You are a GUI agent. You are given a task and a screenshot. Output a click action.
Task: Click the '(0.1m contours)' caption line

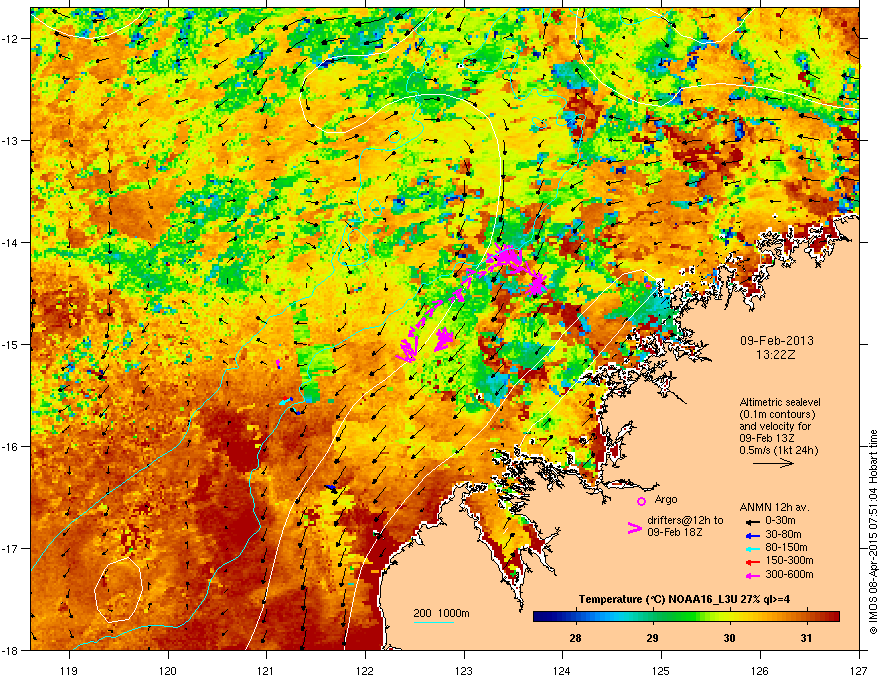[x=777, y=414]
